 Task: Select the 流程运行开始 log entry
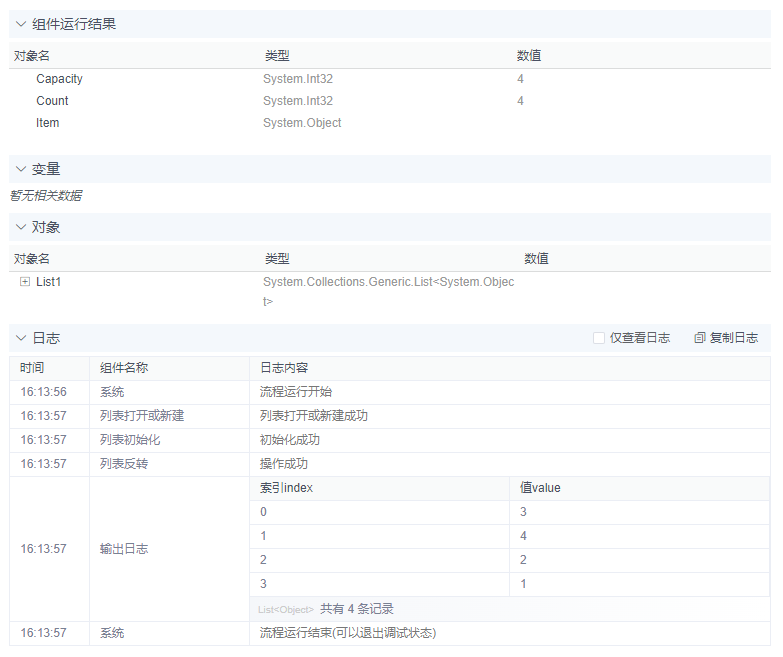coord(296,392)
